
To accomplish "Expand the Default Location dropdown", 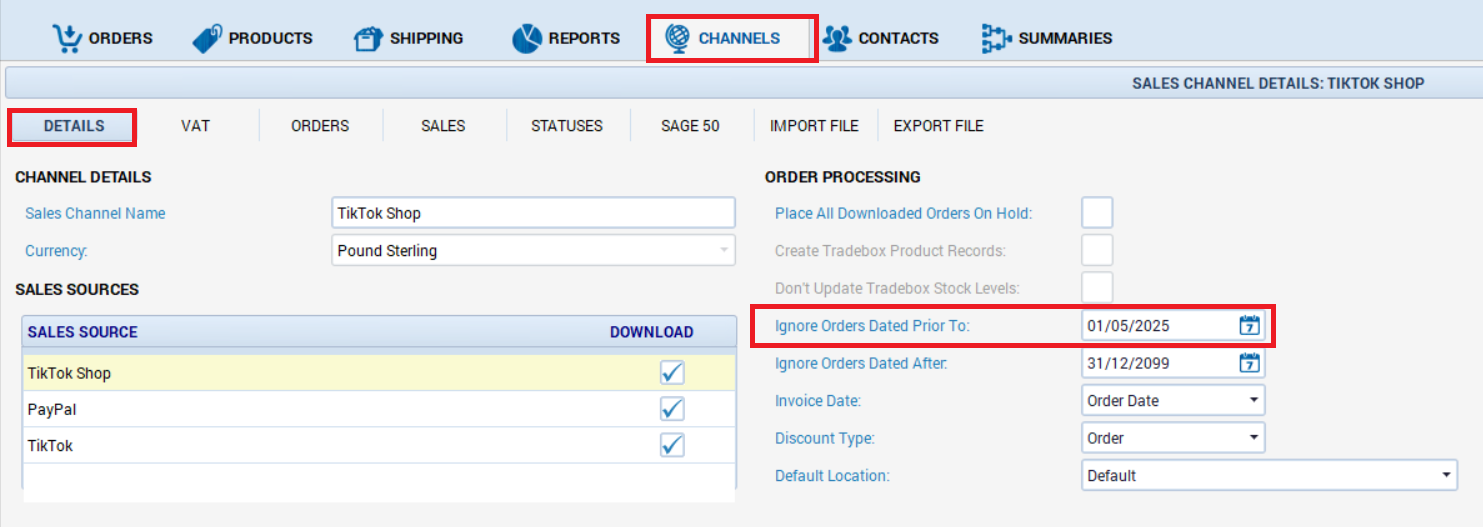I will (1446, 476).
